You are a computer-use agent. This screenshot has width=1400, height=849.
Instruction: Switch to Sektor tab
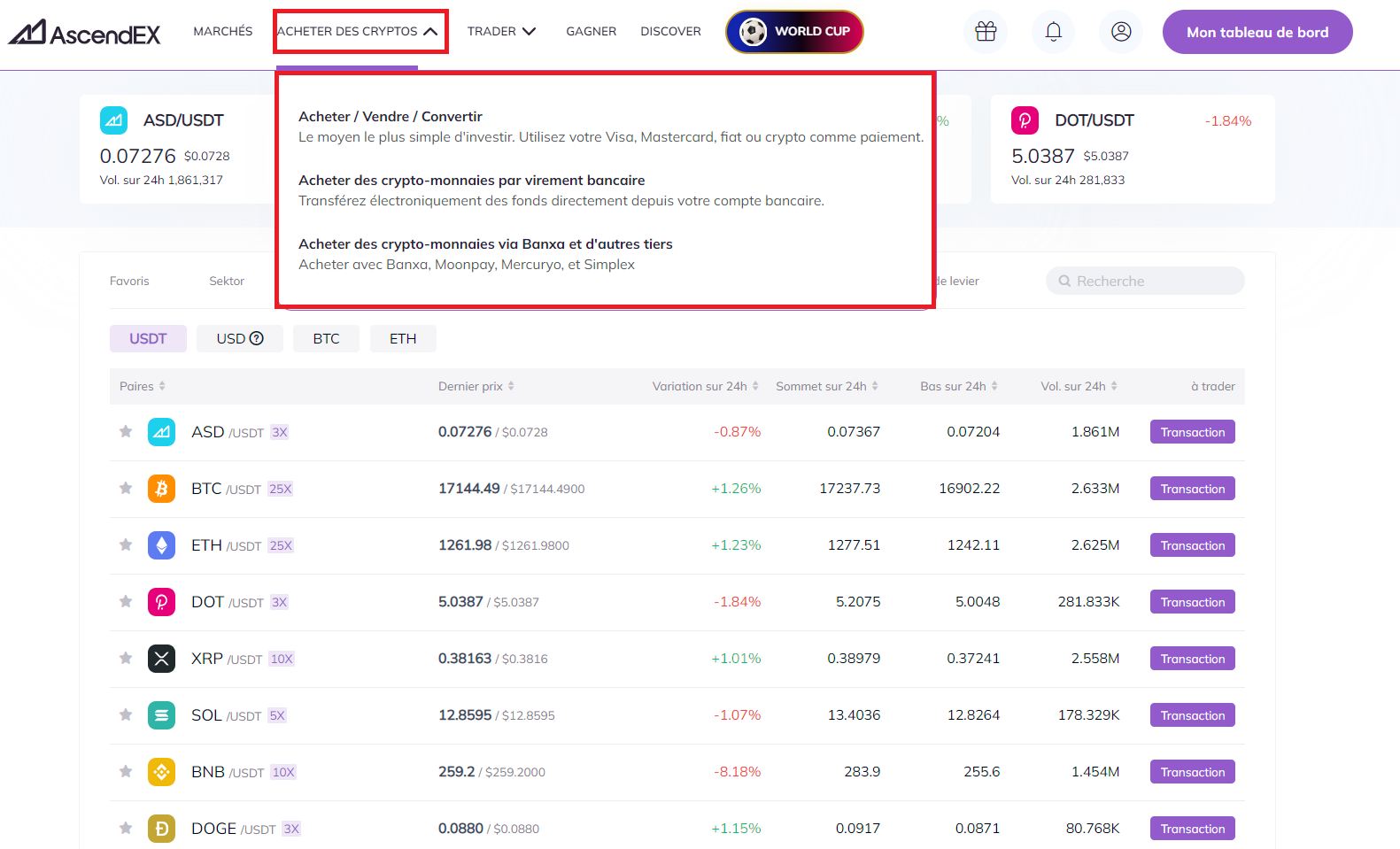click(227, 281)
